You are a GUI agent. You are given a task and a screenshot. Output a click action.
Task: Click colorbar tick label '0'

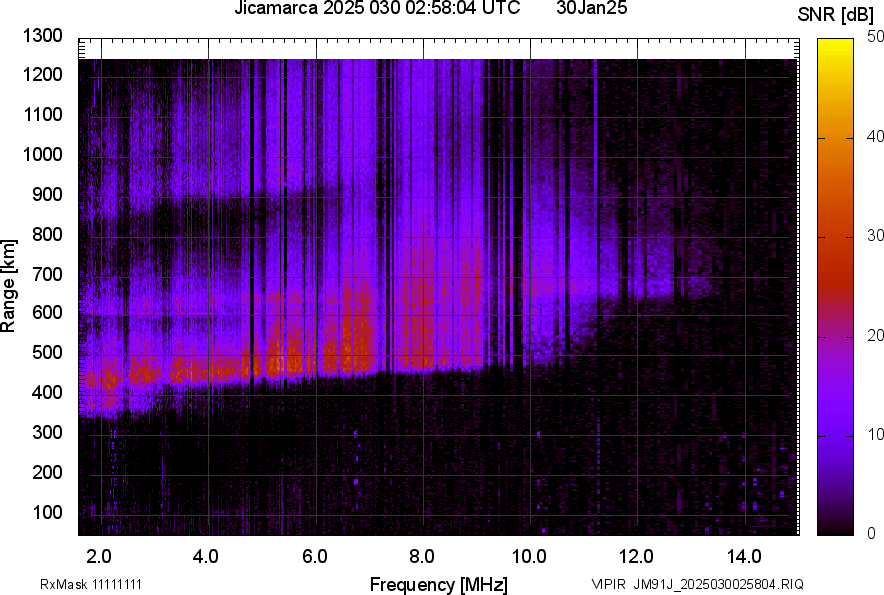coord(872,533)
